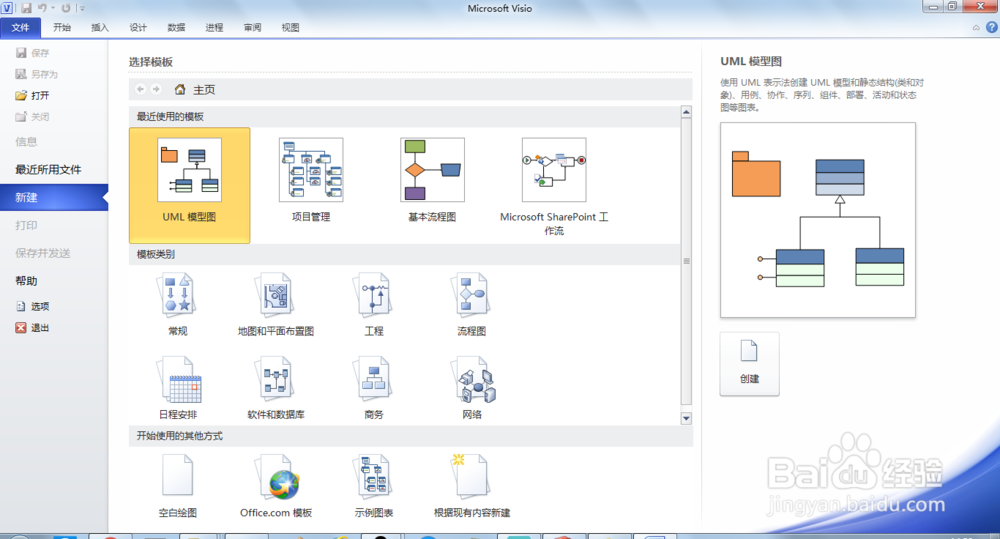Switch to the 数据 tab
Image resolution: width=1000 pixels, height=539 pixels.
[x=176, y=27]
